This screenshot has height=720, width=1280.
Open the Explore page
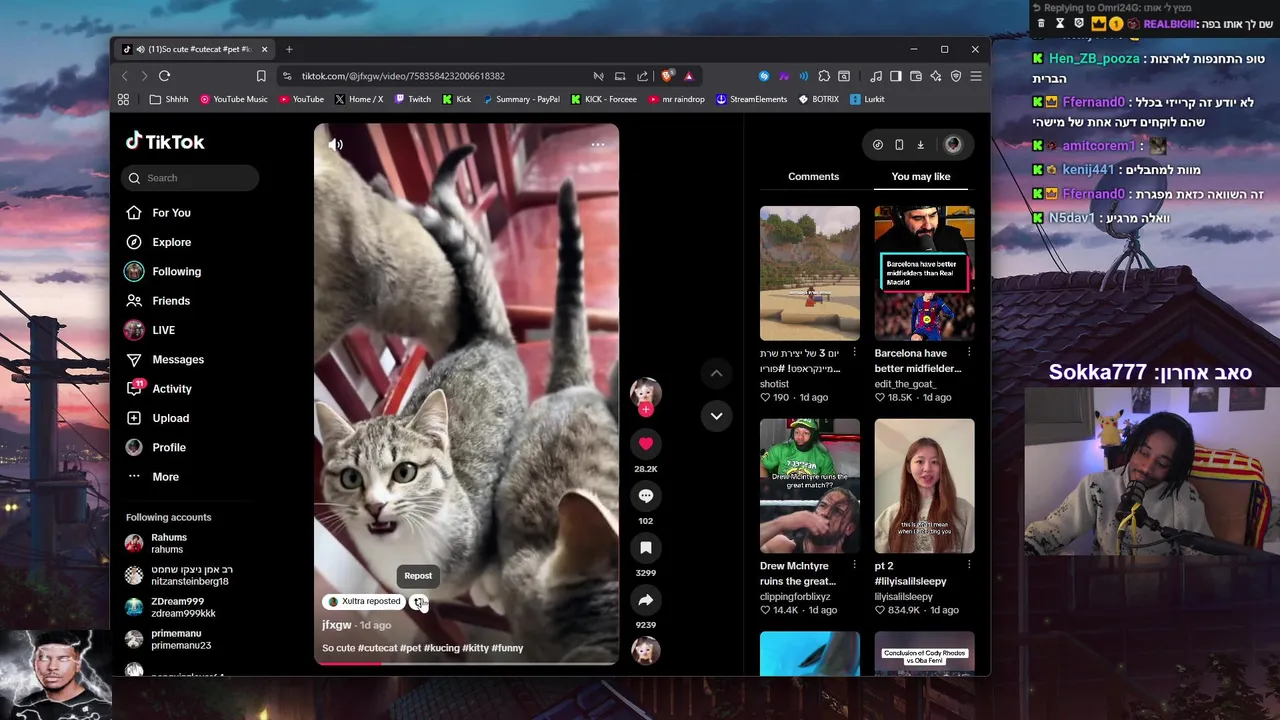pos(171,242)
